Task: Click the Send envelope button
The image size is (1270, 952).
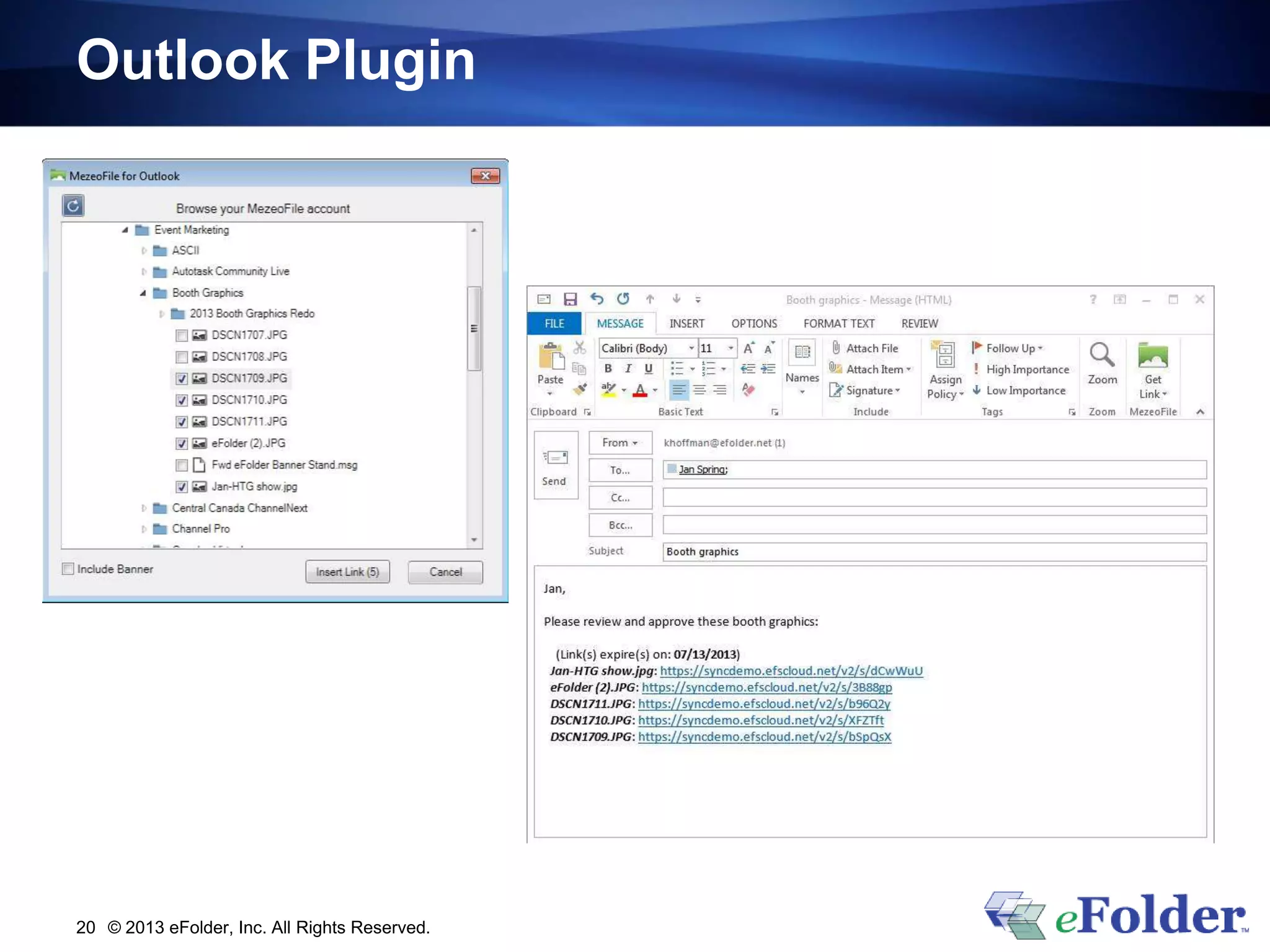Action: (556, 465)
